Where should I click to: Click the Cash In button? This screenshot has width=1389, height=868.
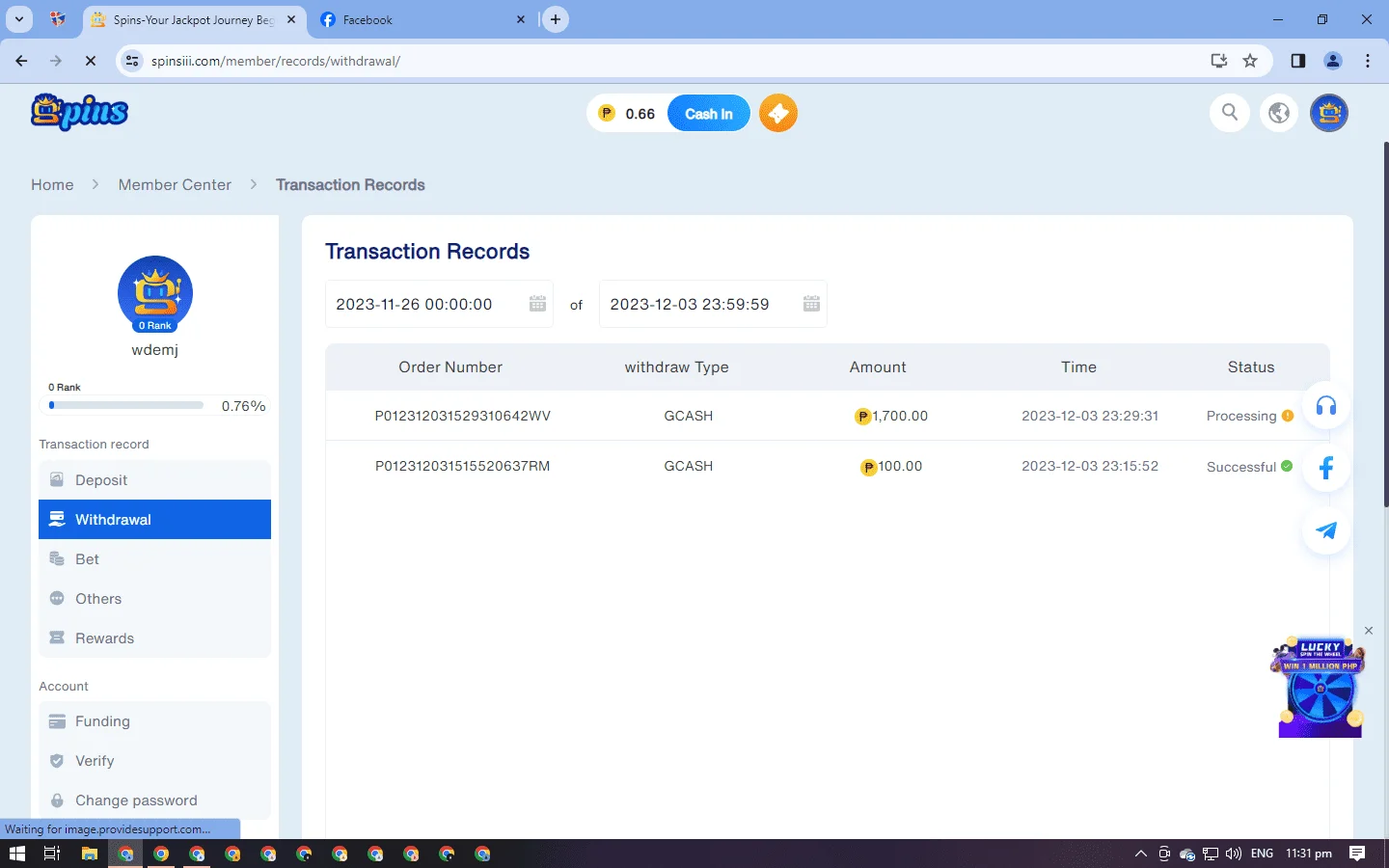point(709,114)
